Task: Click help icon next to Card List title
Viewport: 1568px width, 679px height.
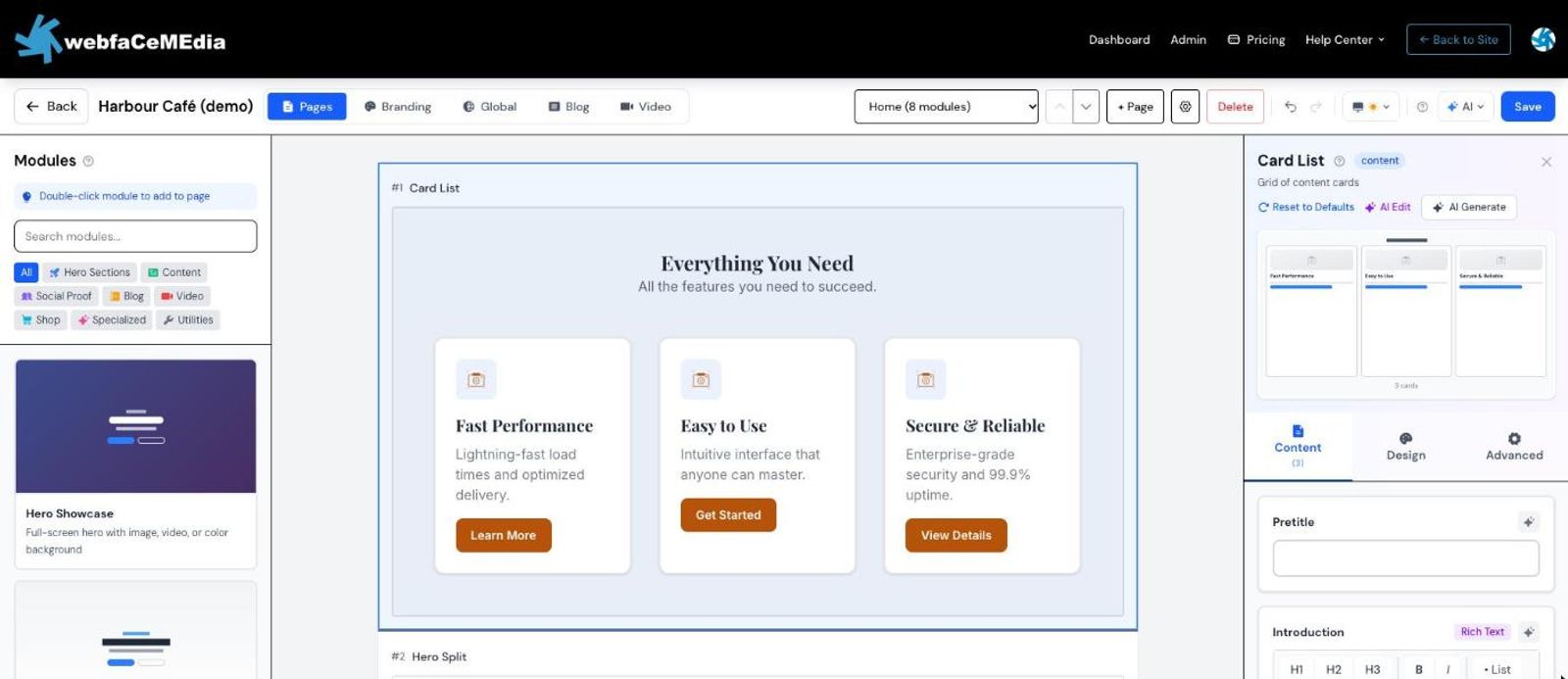Action: [x=1339, y=161]
